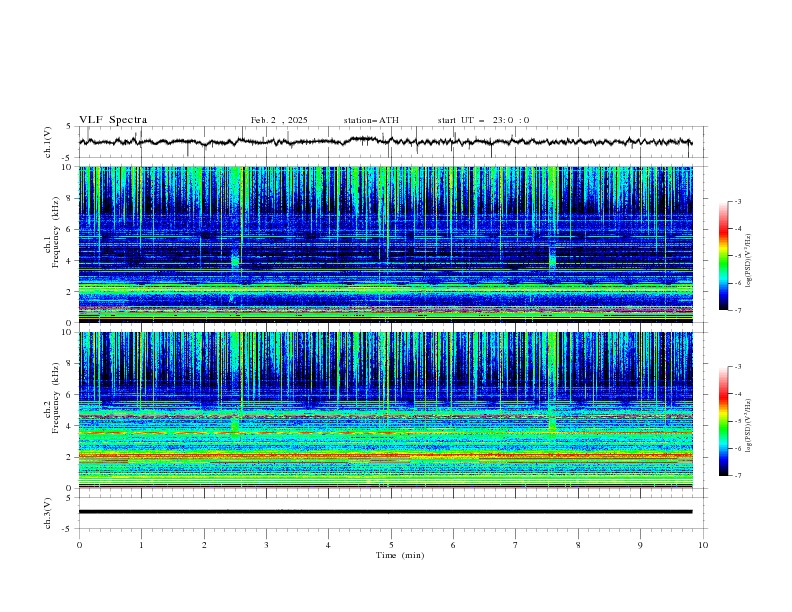Click time axis tick label "9"

[x=640, y=545]
